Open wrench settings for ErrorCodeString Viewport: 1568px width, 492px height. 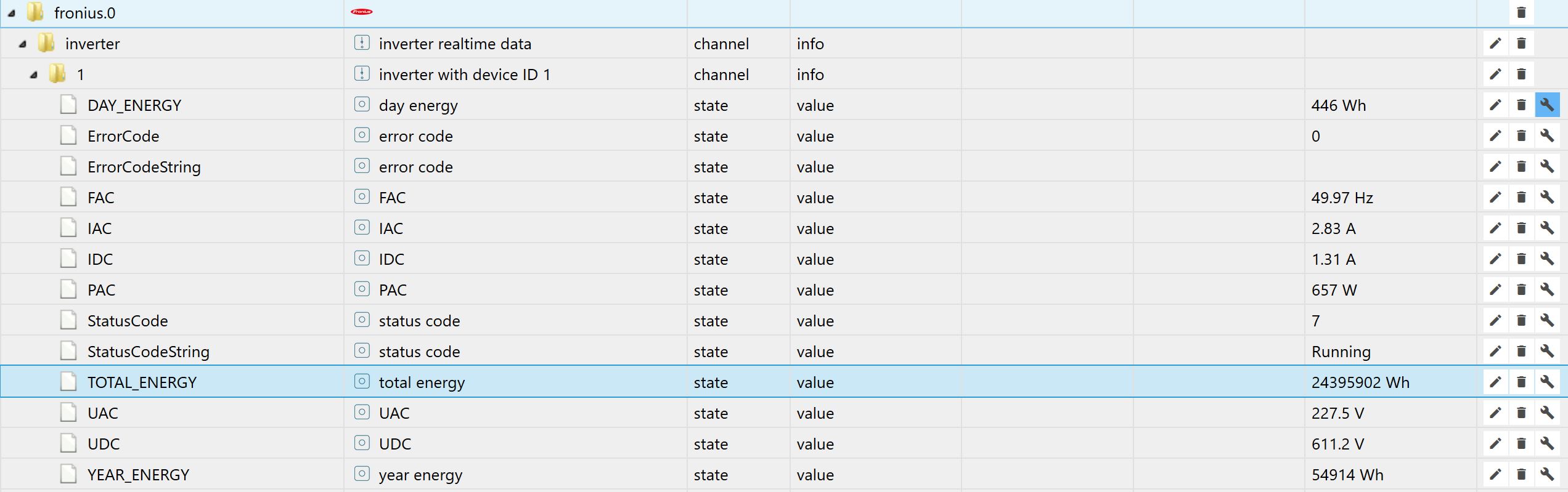click(x=1547, y=166)
